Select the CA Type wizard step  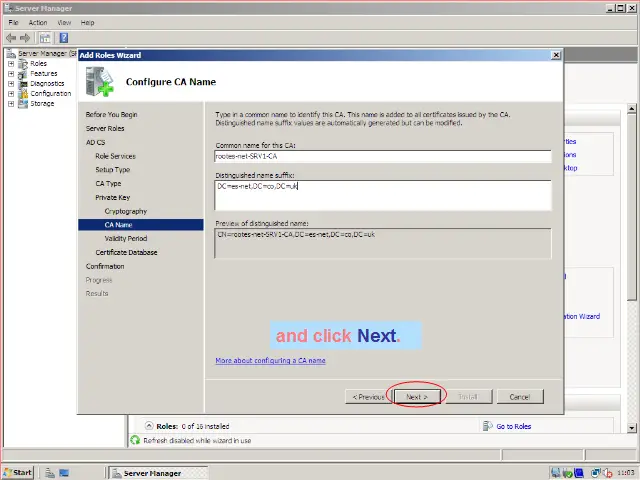[108, 184]
